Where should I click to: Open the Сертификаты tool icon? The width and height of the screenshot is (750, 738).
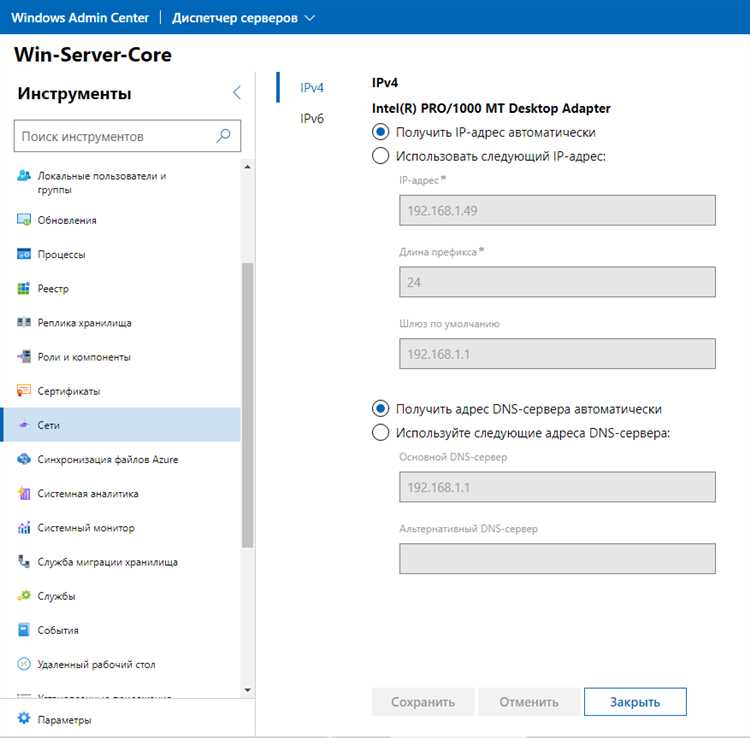click(x=24, y=391)
